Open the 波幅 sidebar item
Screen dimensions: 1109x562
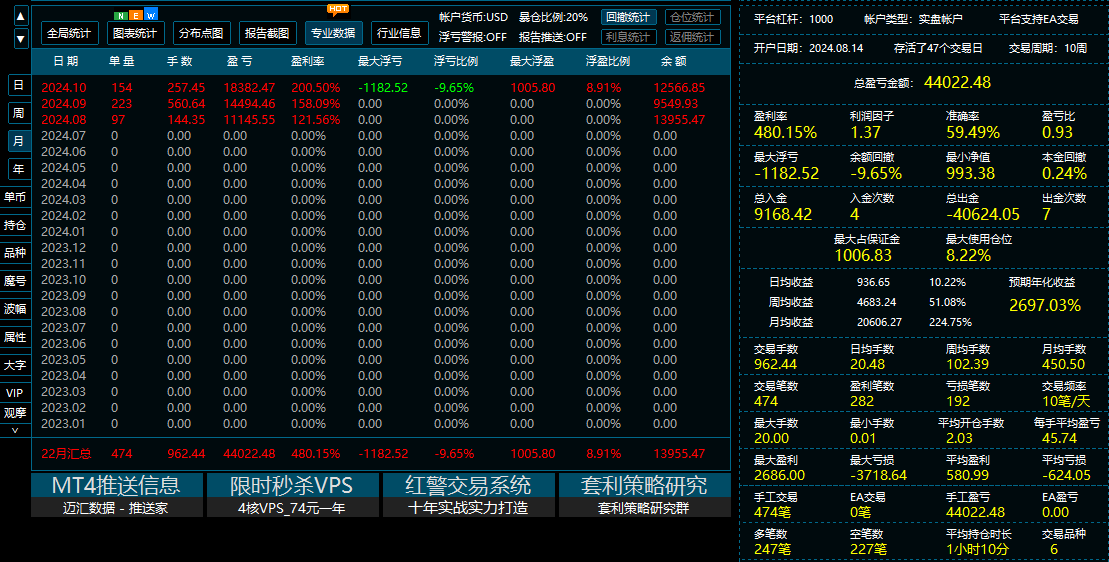coord(15,309)
